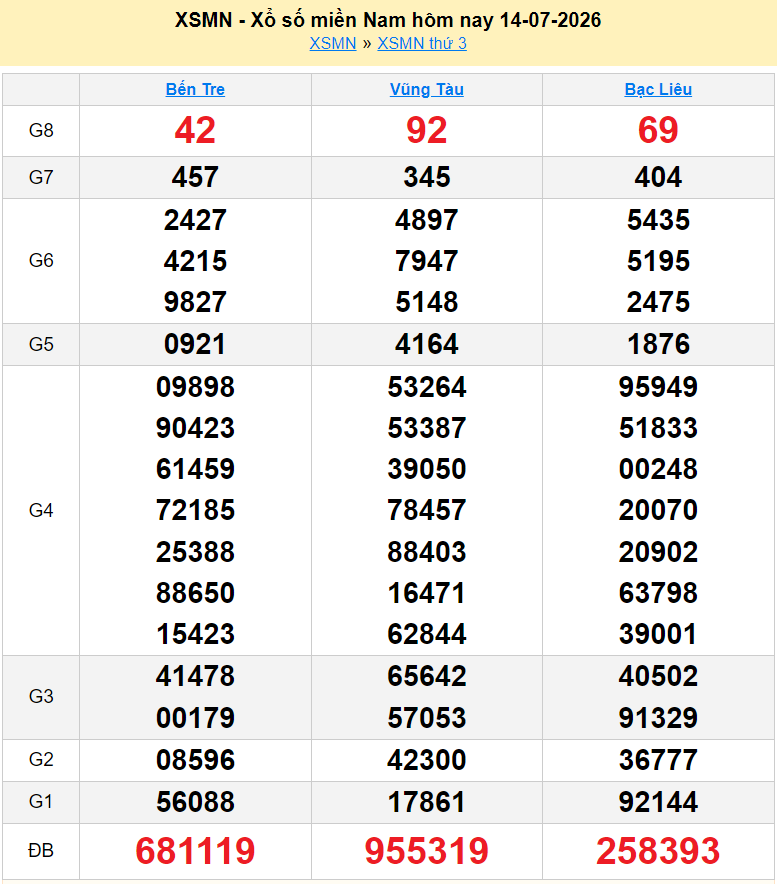Select G4 number 78457
Screen dimensions: 777x884
[427, 511]
